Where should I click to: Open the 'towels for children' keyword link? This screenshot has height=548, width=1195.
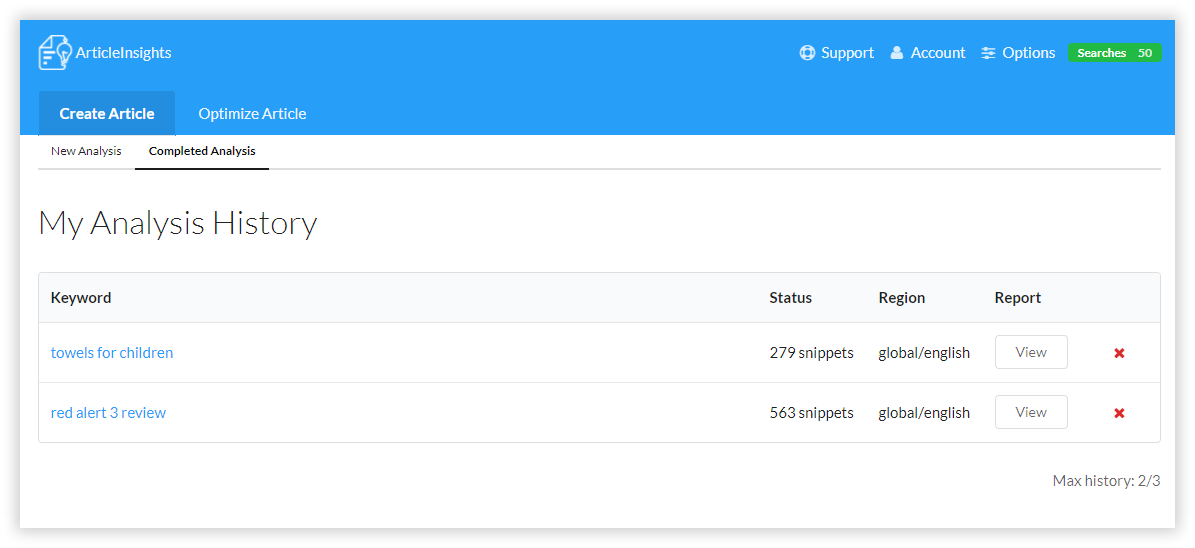click(x=112, y=353)
